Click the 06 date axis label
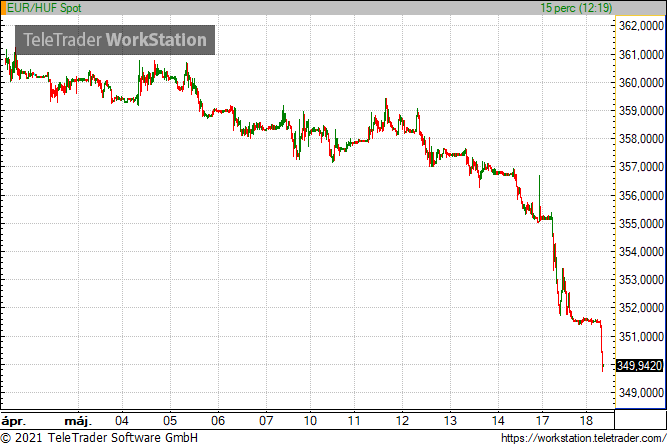This screenshot has height=446, width=667. coord(218,421)
